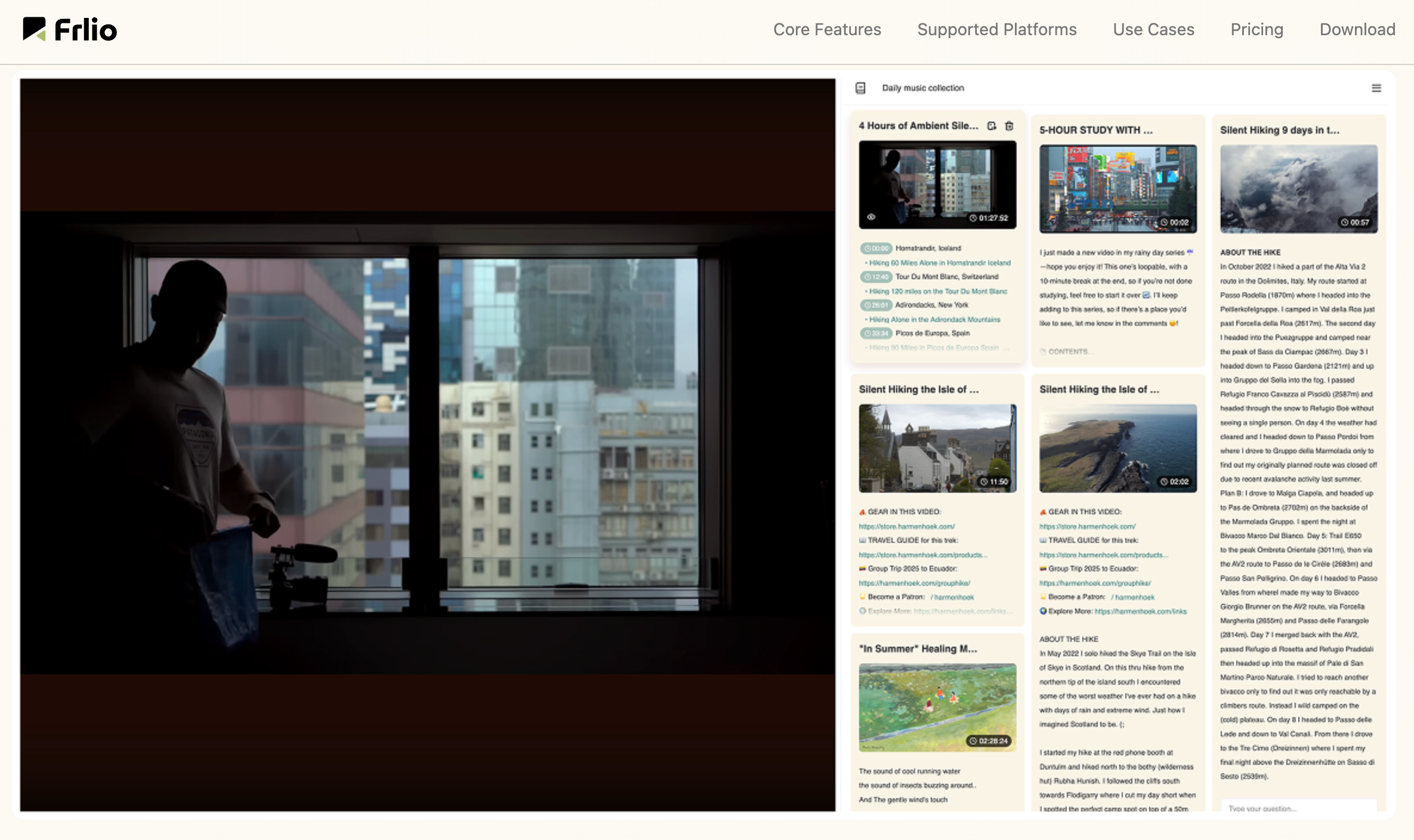Viewport: 1414px width, 840px height.
Task: Go to Use Cases section
Action: (x=1153, y=30)
